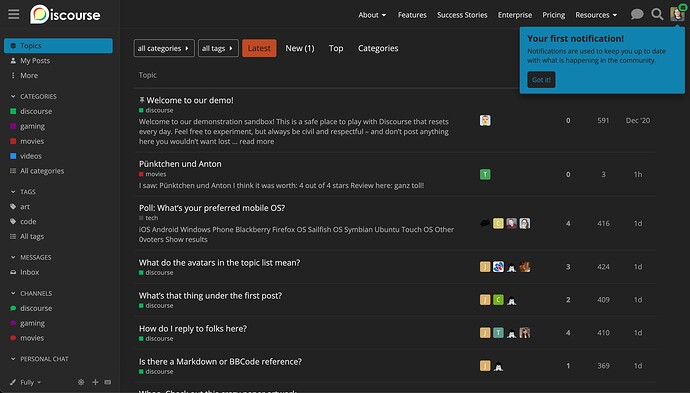Switch to the Top tab
This screenshot has width=690, height=393.
coord(336,48)
